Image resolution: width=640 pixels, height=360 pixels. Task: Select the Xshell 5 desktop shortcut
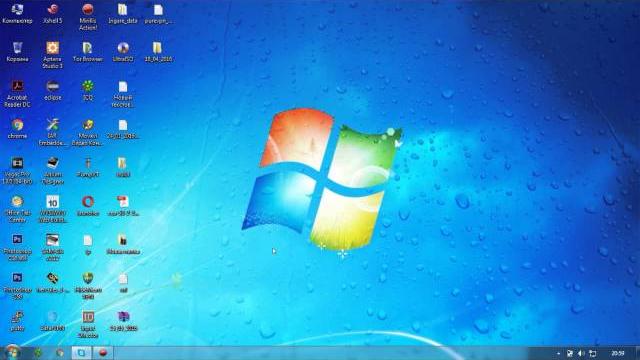53,13
